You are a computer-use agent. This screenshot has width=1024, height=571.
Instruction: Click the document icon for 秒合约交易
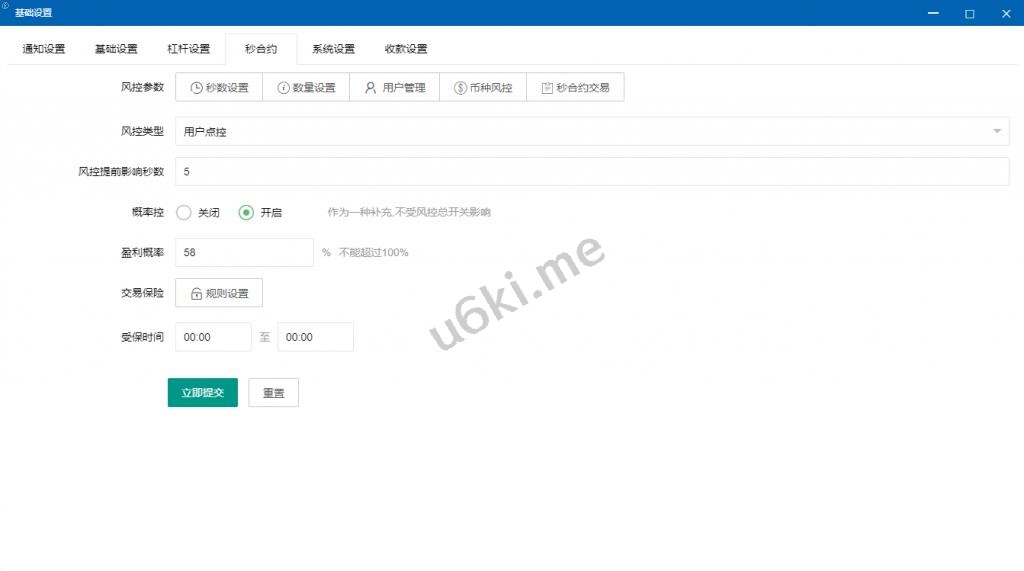click(547, 88)
